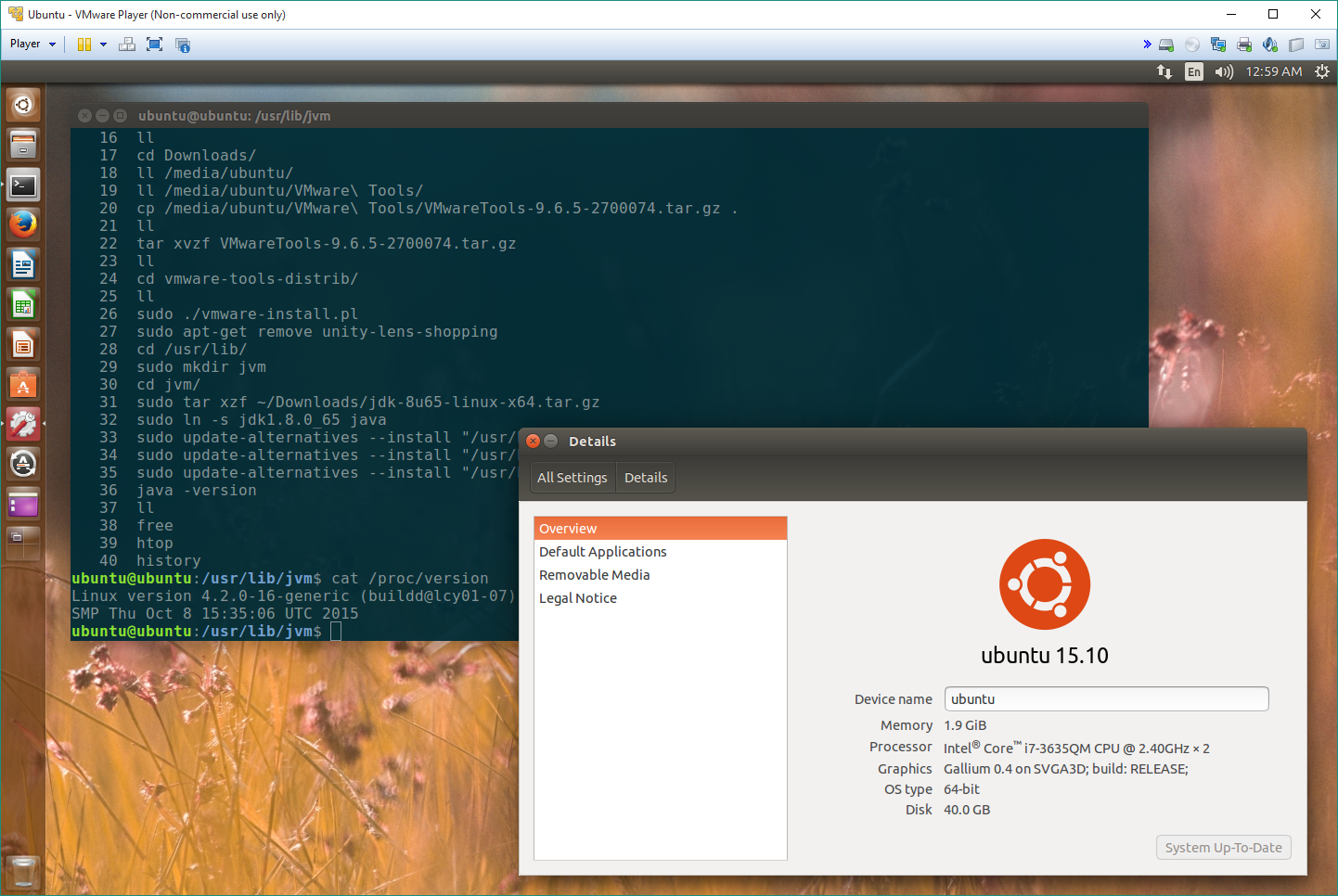Click the OS type value '64-bit'
This screenshot has height=896, width=1338.
point(961,789)
